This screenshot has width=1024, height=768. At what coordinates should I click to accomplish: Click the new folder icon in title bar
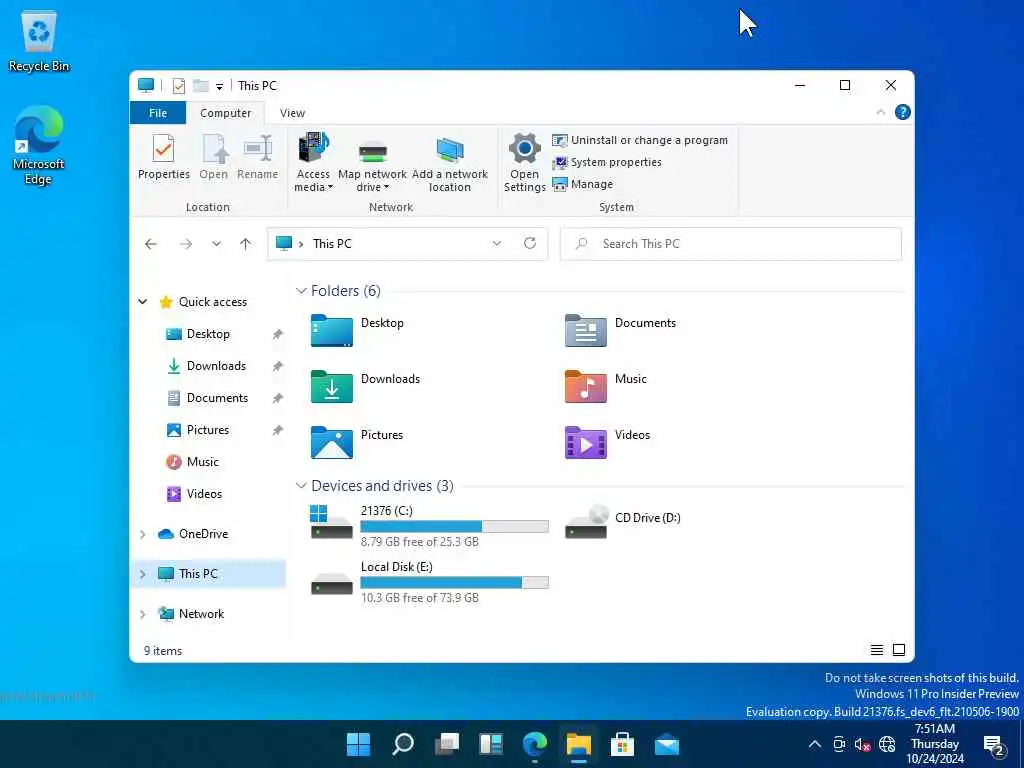pyautogui.click(x=200, y=86)
